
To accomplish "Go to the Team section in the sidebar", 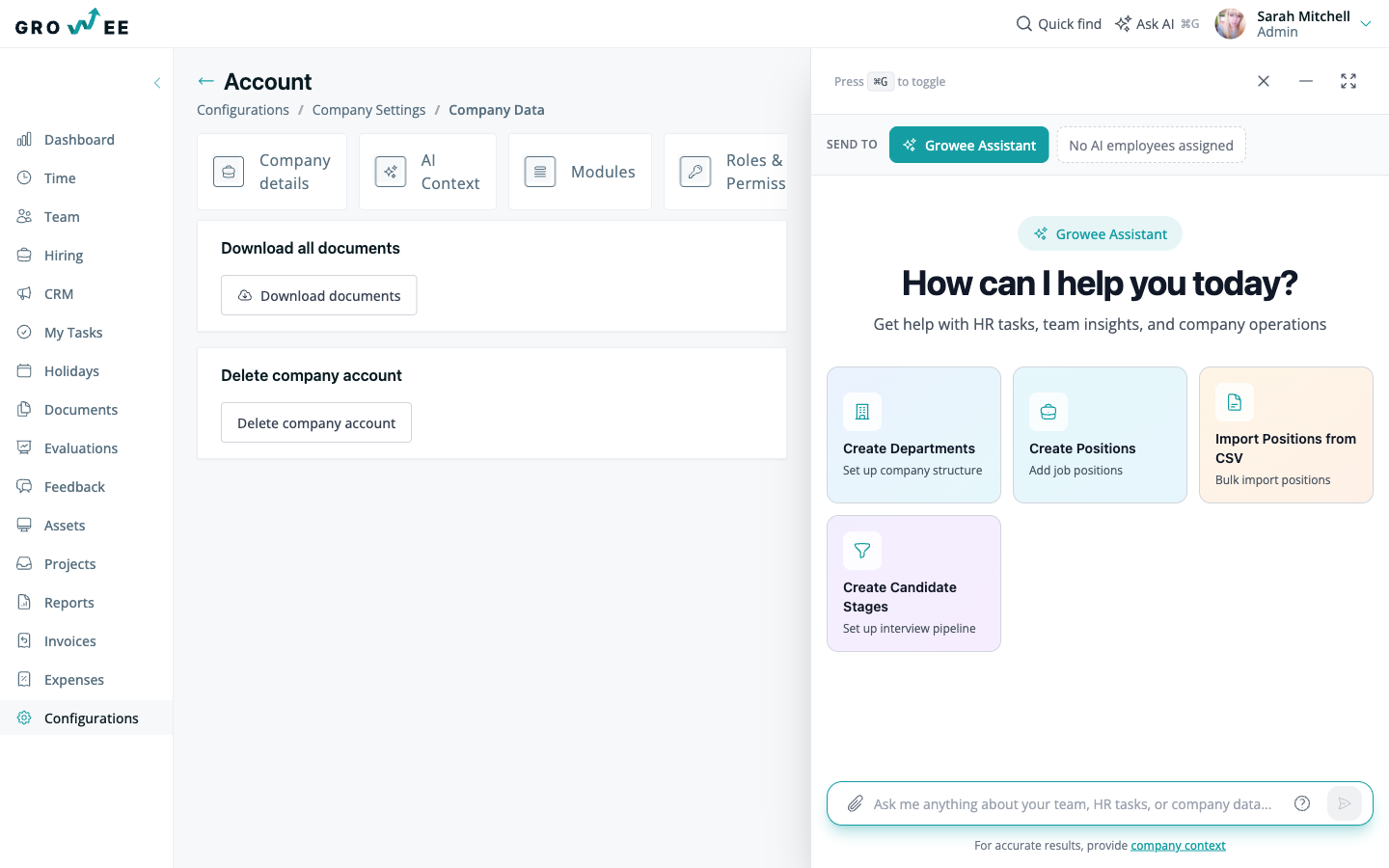I will tap(62, 217).
